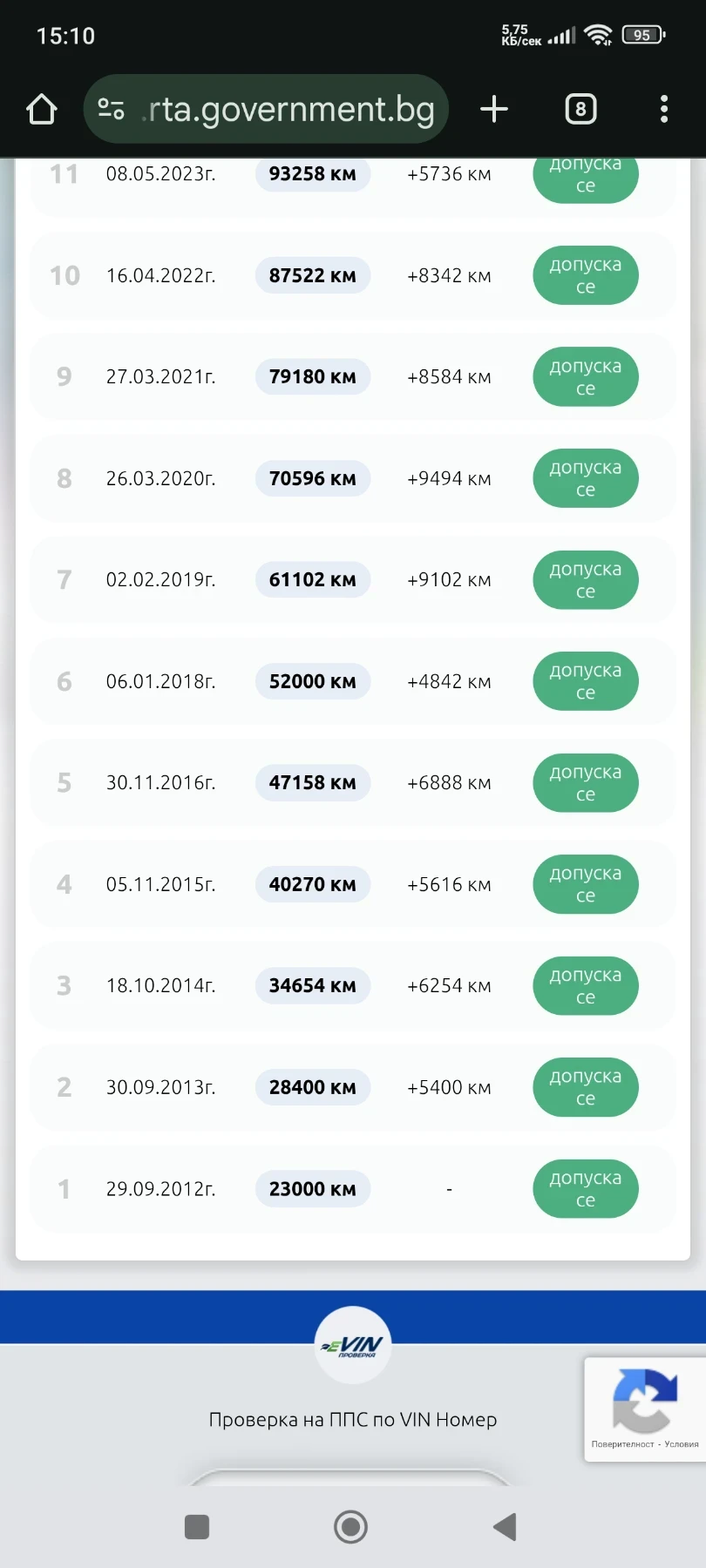Select the 34654 км mileage badge
Viewport: 706px width, 1568px height.
[312, 985]
